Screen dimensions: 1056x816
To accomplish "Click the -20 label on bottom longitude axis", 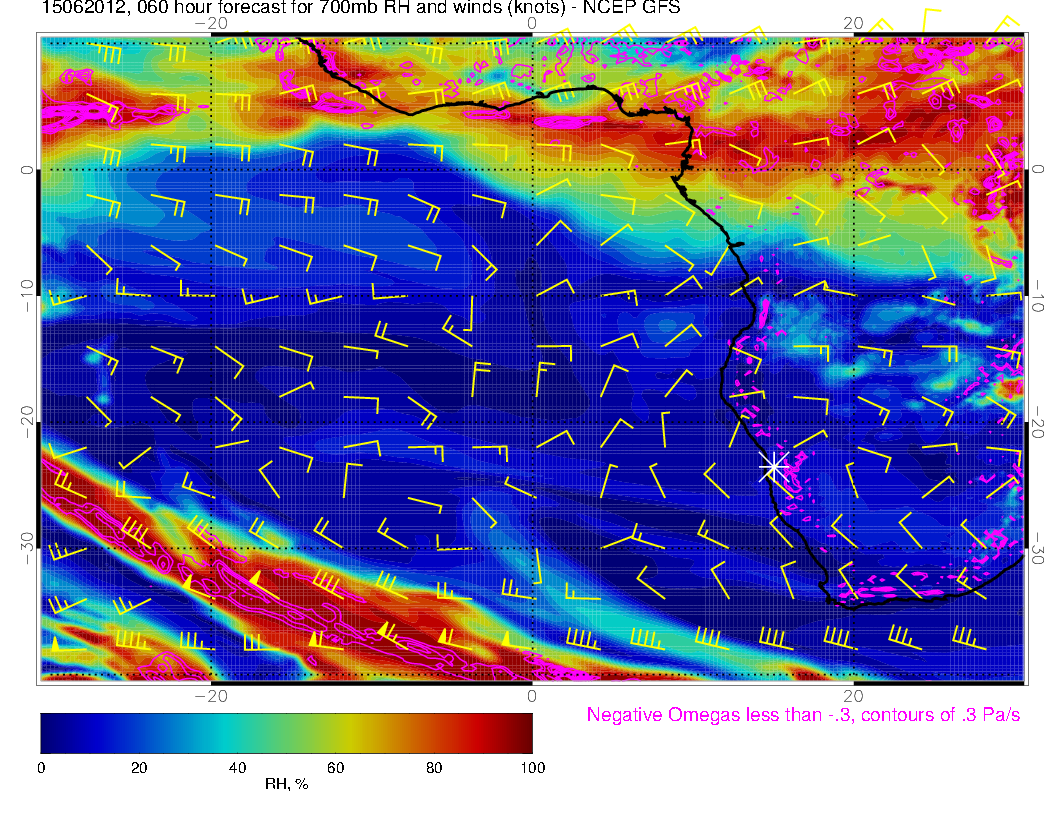I will coord(210,696).
